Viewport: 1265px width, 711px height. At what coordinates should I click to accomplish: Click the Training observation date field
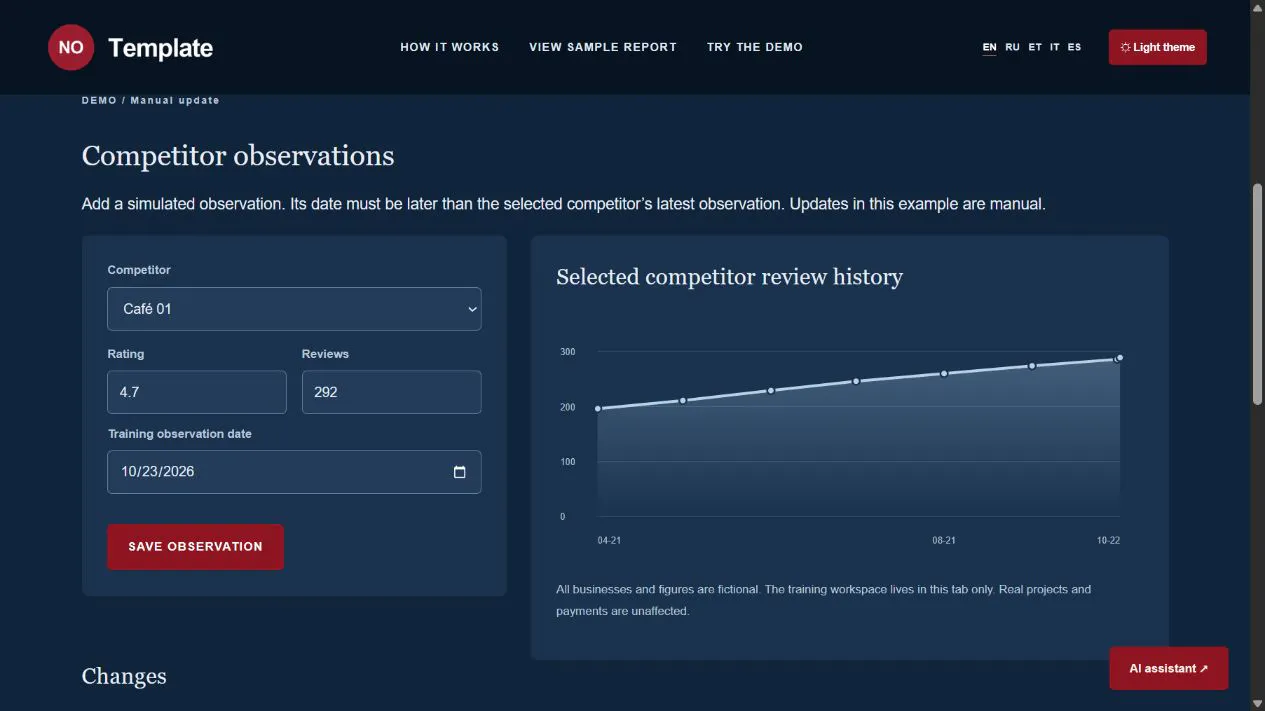tap(294, 472)
